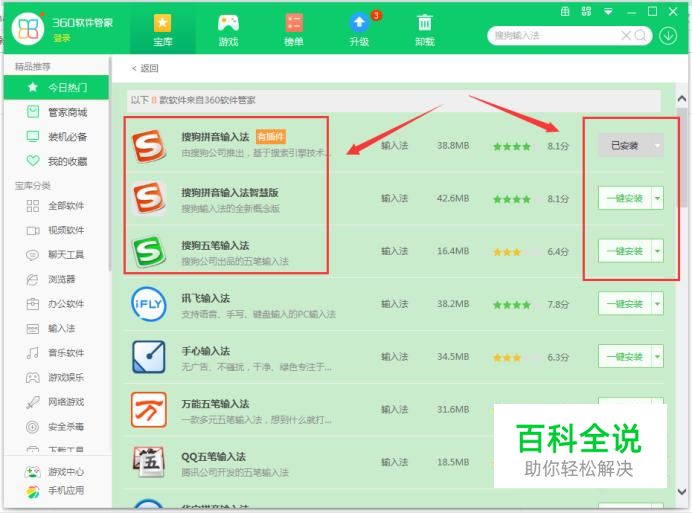Open the main menu dropdown triangle
Image resolution: width=692 pixels, height=513 pixels.
(x=608, y=12)
